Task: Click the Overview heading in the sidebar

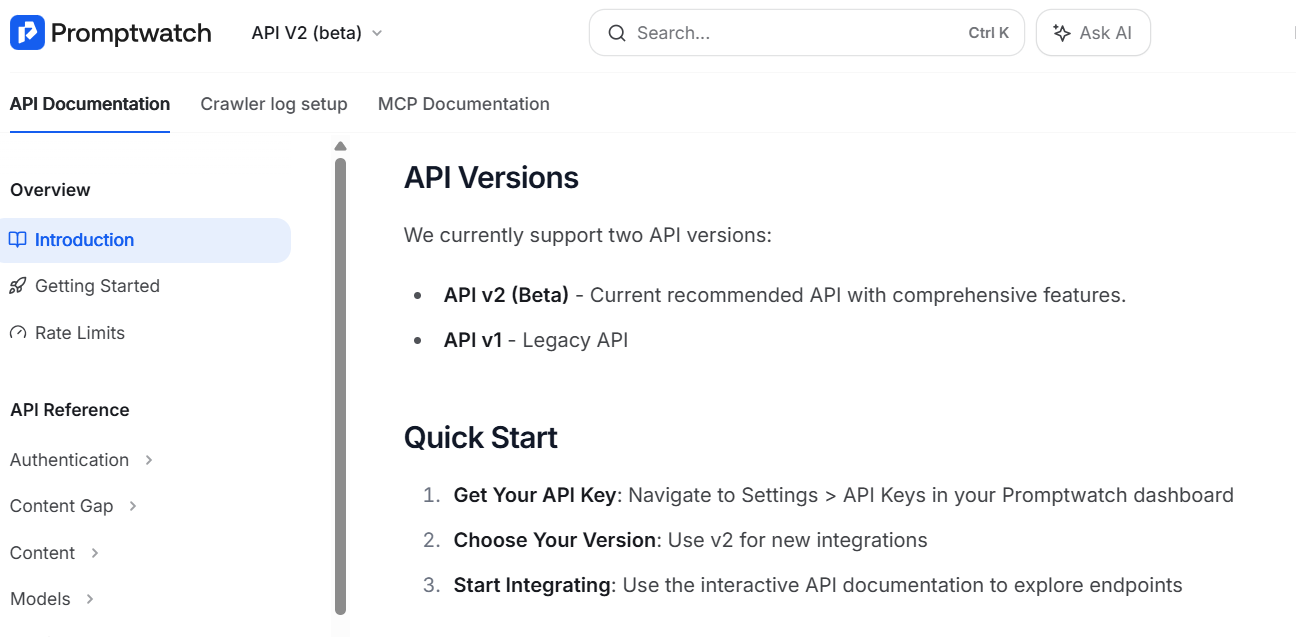Action: coord(49,189)
